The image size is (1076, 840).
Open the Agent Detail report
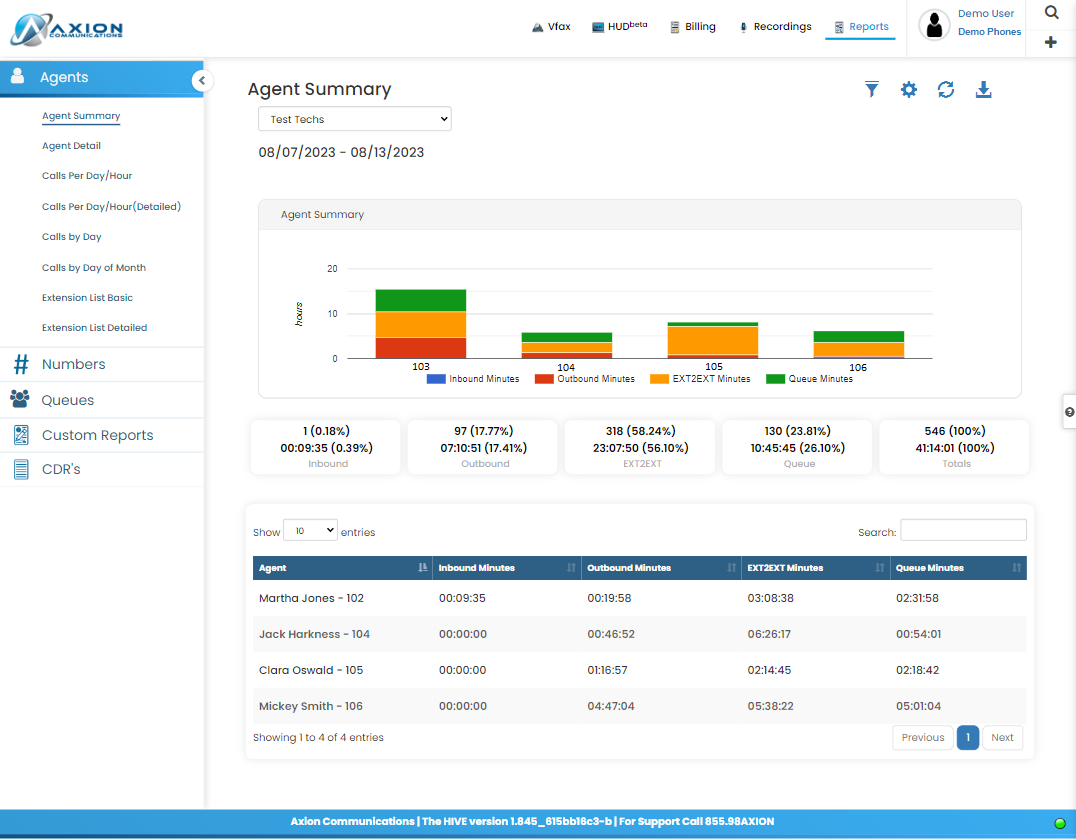pyautogui.click(x=71, y=145)
